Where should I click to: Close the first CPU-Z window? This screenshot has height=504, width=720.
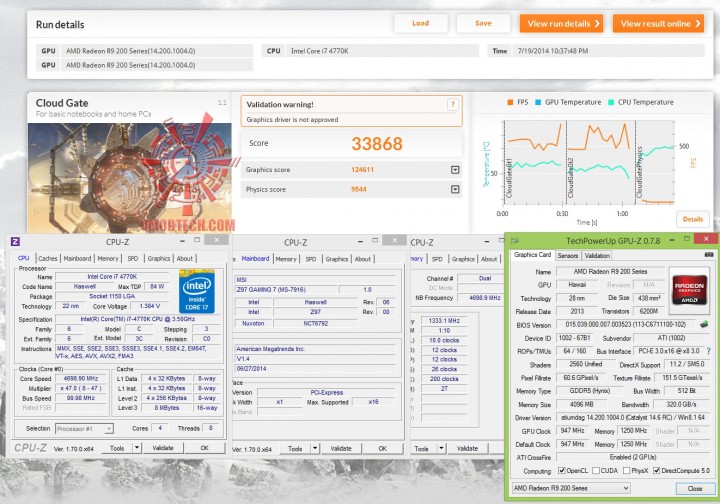(x=216, y=240)
